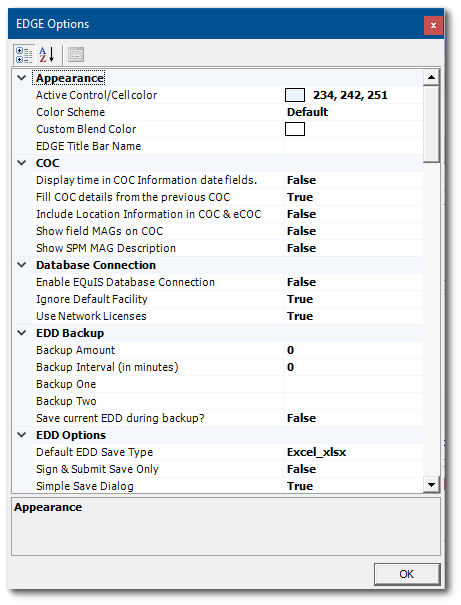Sort properties alphabetically with A-Z icon
This screenshot has height=605, width=461.
click(x=47, y=54)
